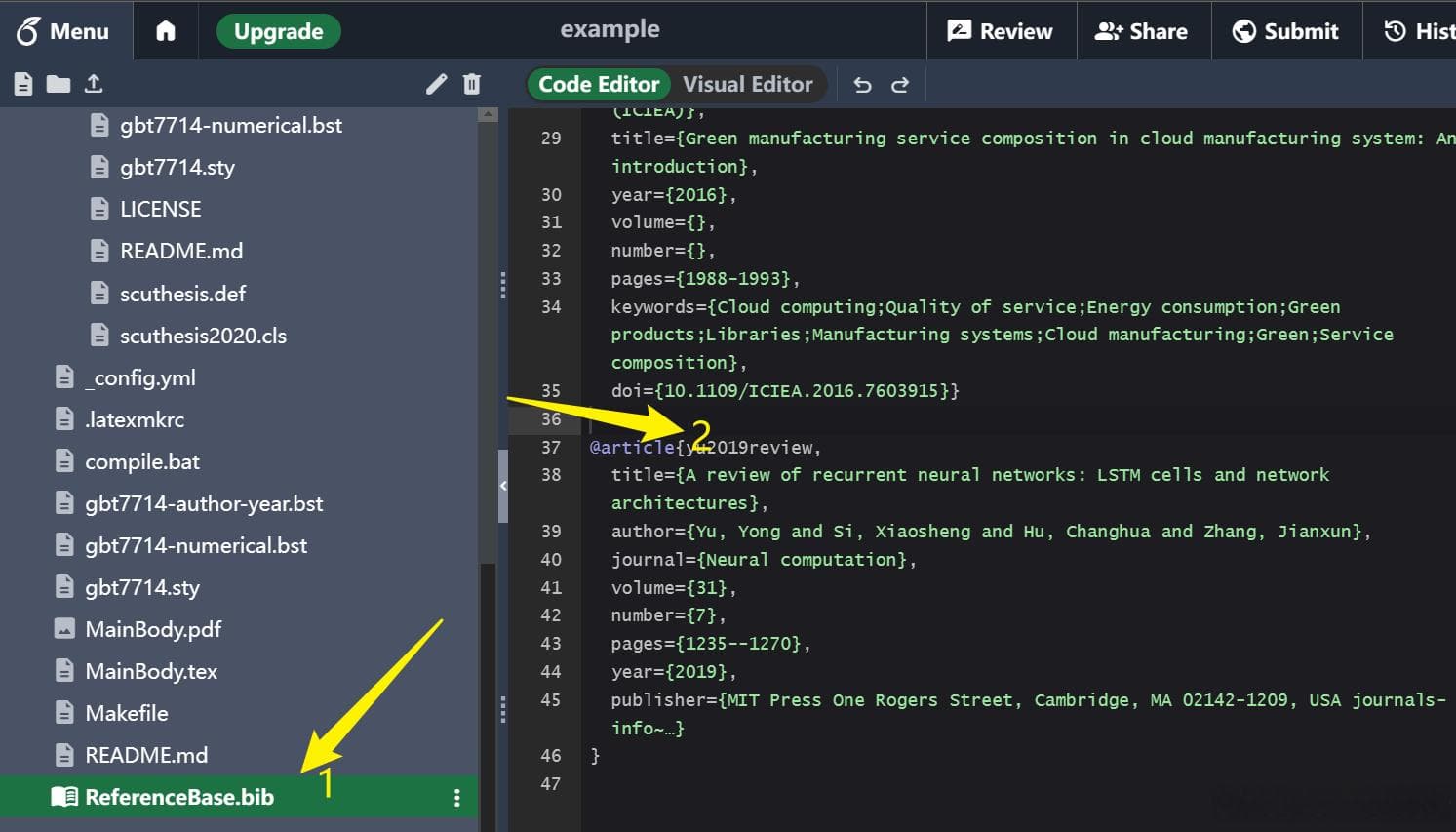Click the year={2016} line
Image resolution: width=1456 pixels, height=832 pixels.
click(x=674, y=195)
